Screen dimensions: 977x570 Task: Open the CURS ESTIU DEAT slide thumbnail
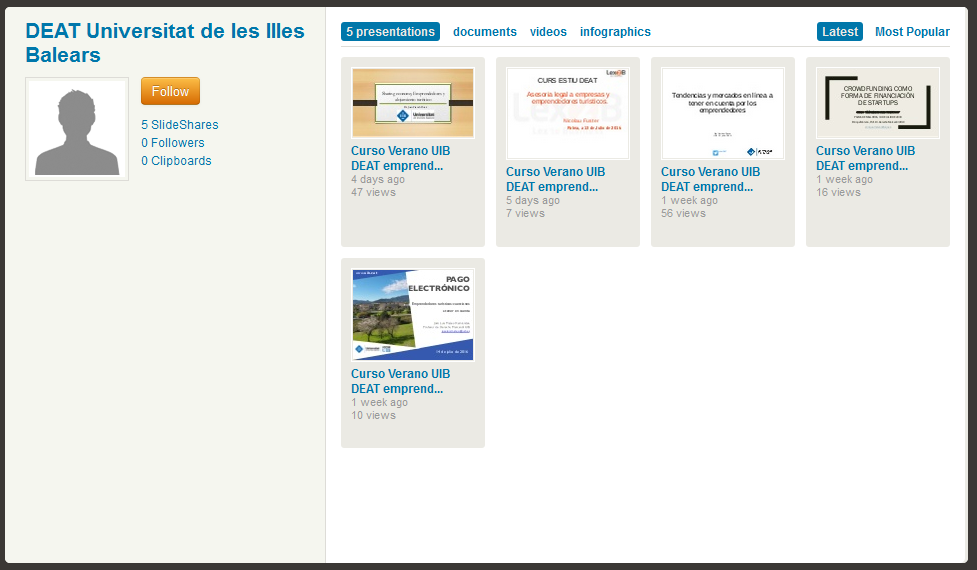[568, 113]
